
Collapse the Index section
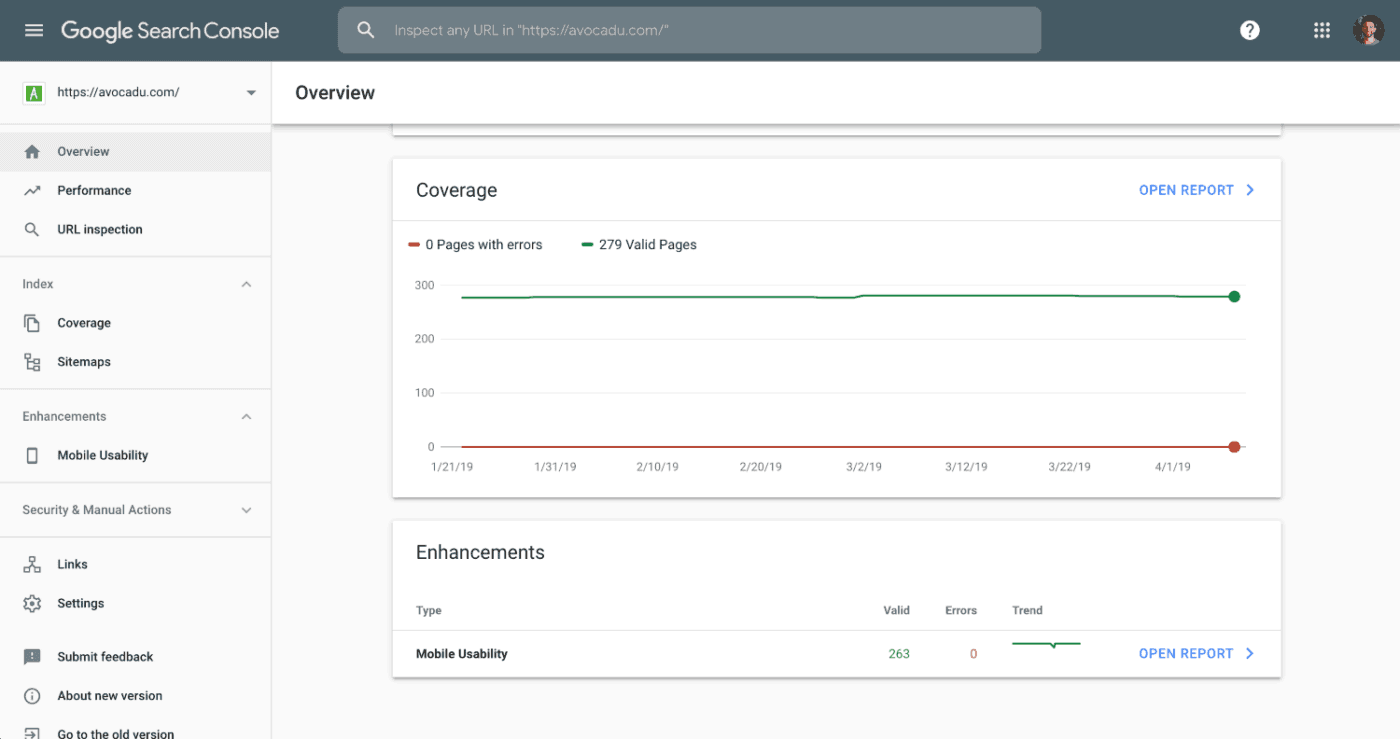(246, 283)
